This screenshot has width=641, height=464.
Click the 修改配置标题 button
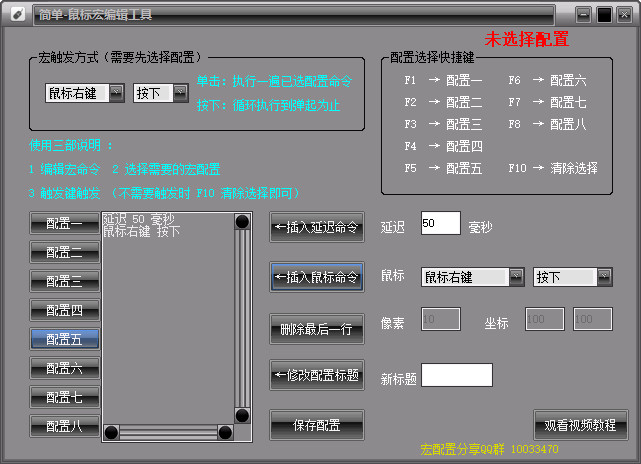coord(317,375)
